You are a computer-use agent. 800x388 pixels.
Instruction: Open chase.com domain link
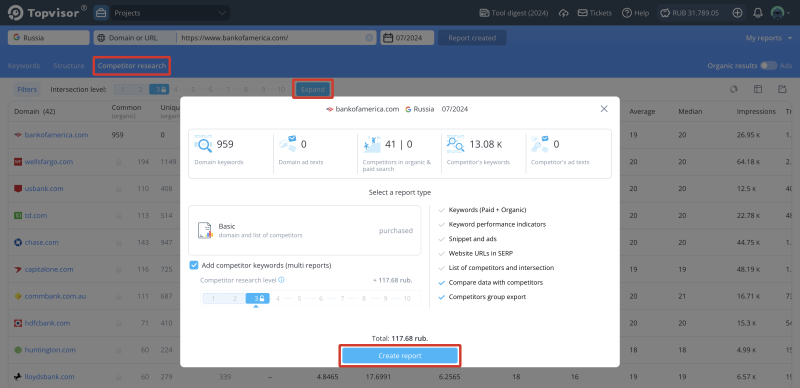(x=41, y=242)
